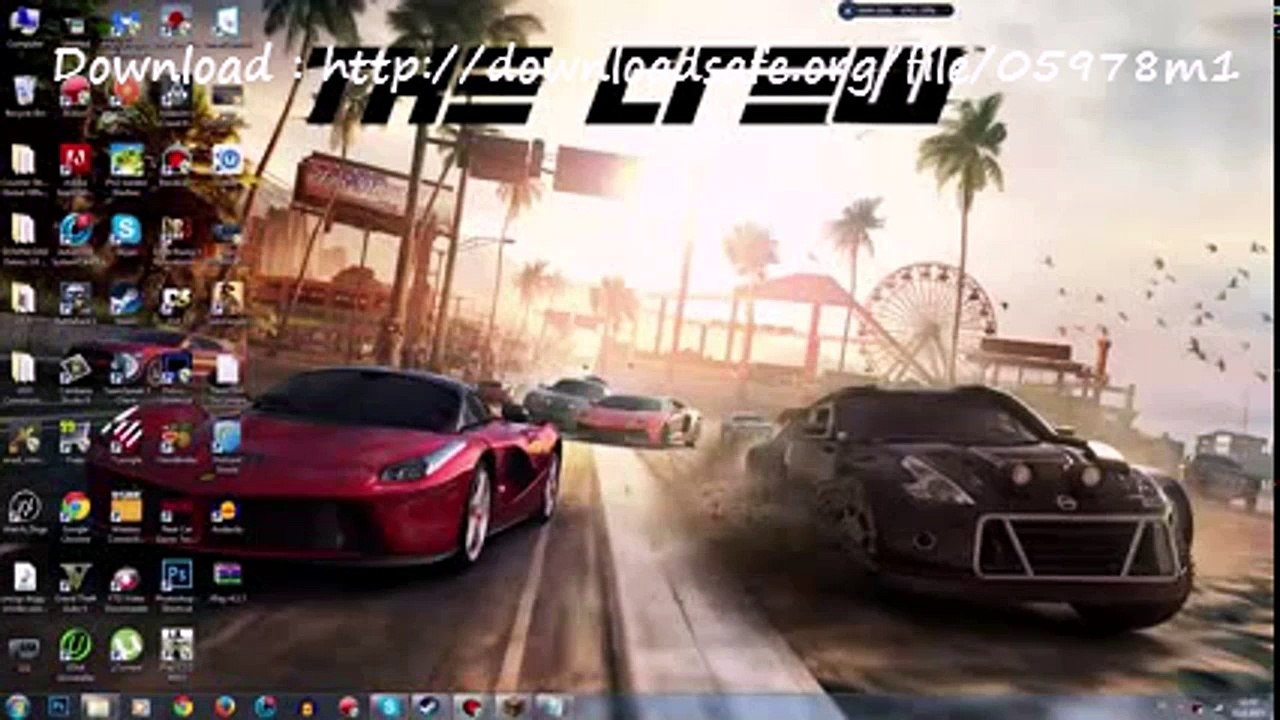
Task: Open the Recycle Bin on the desktop
Action: pyautogui.click(x=23, y=95)
